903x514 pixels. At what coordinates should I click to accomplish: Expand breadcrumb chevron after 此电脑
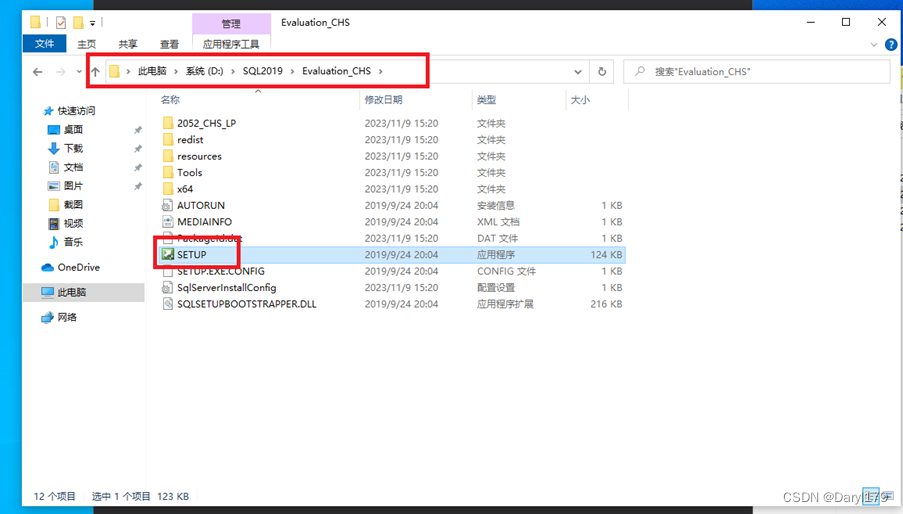point(176,71)
